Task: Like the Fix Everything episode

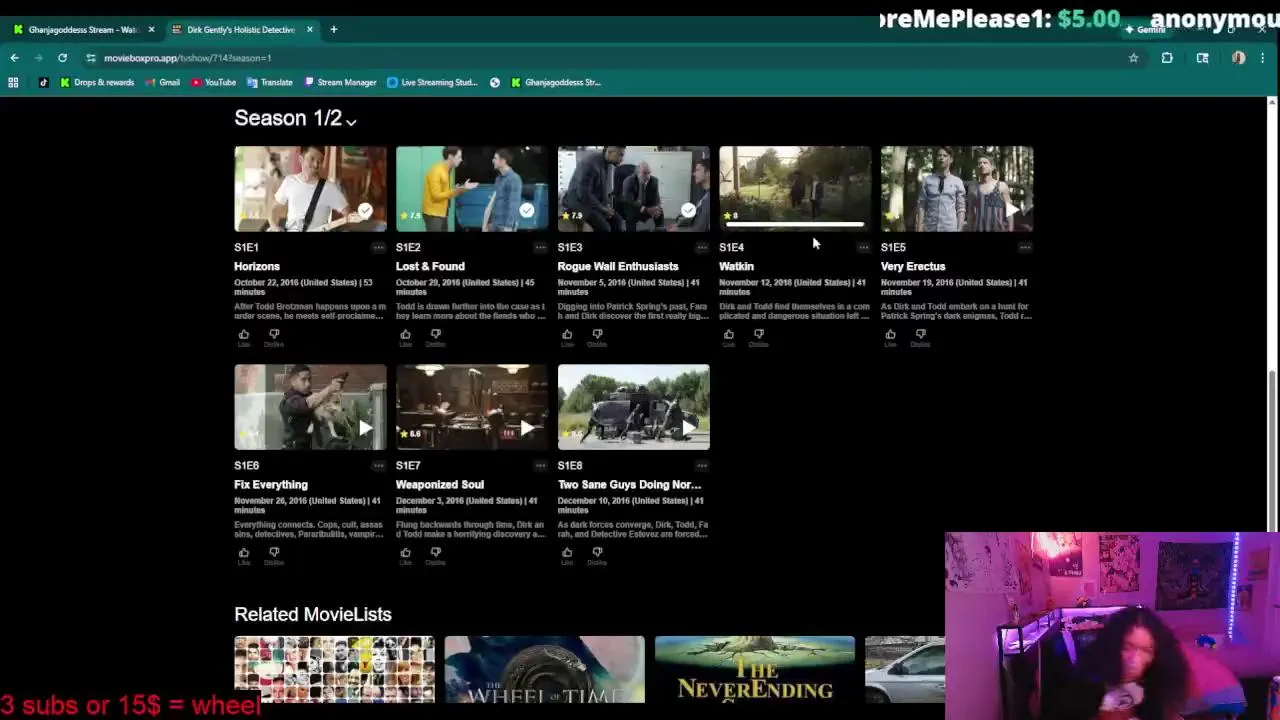Action: click(243, 555)
